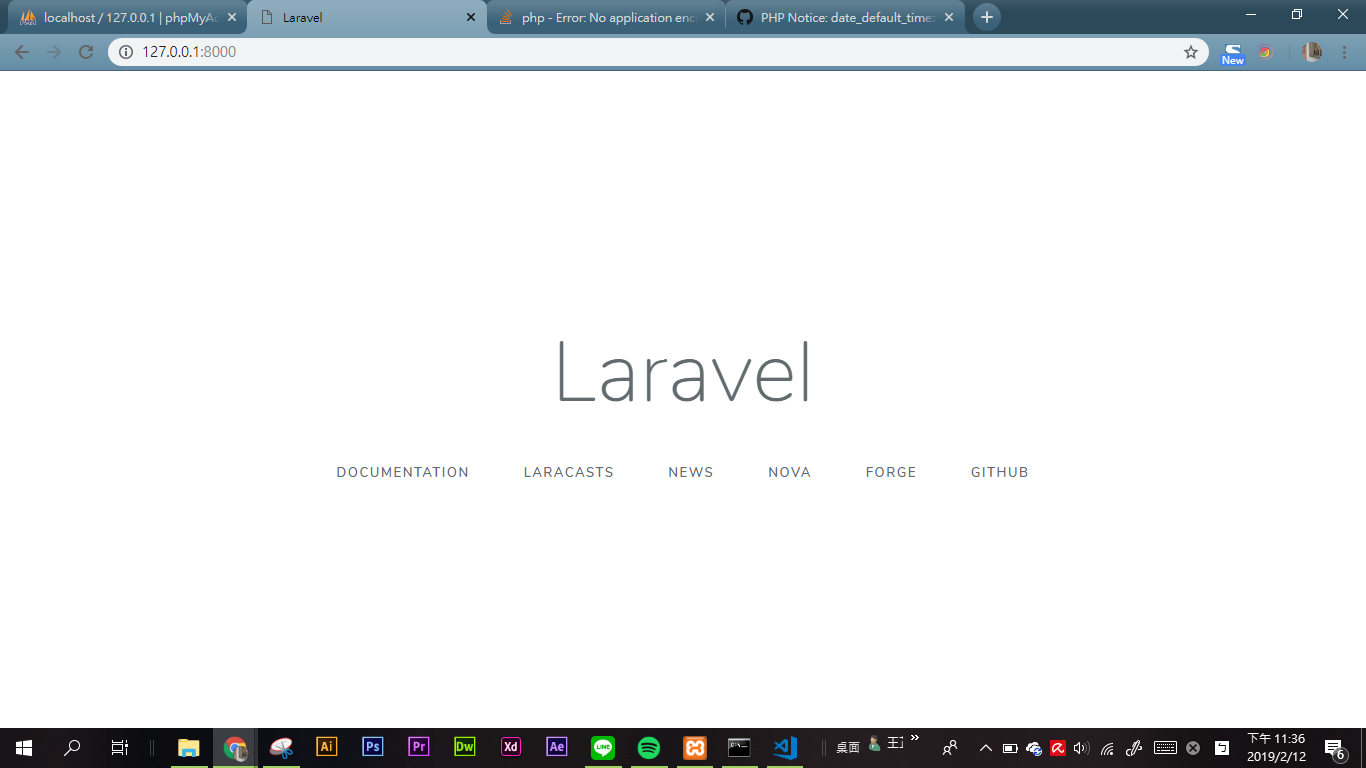The image size is (1366, 768).
Task: Open XAMPP control panel from the taskbar
Action: point(695,747)
